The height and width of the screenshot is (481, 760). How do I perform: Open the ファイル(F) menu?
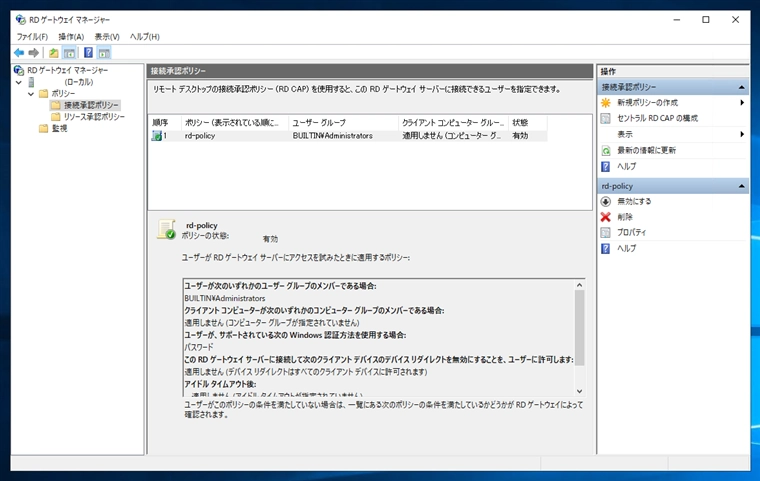point(32,36)
